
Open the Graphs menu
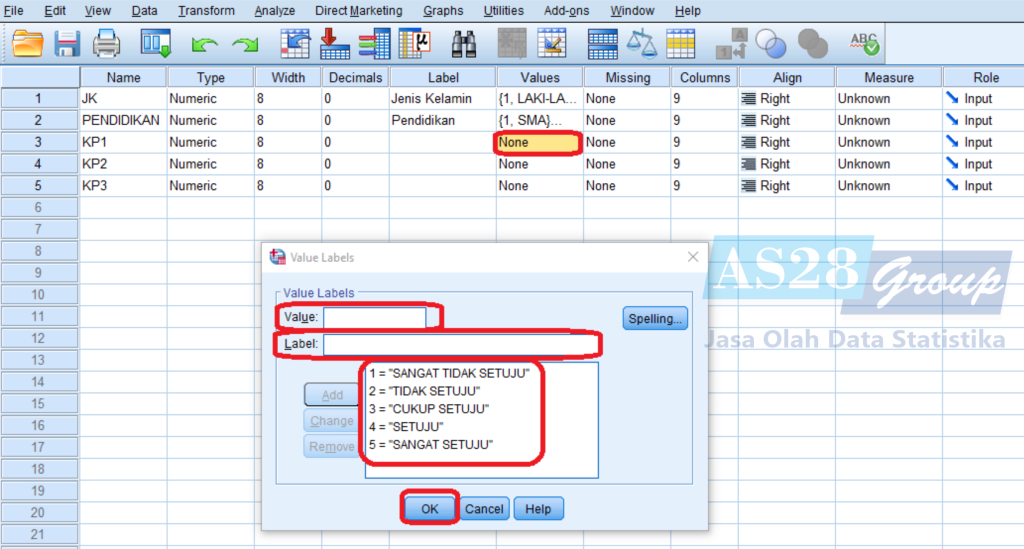(443, 11)
